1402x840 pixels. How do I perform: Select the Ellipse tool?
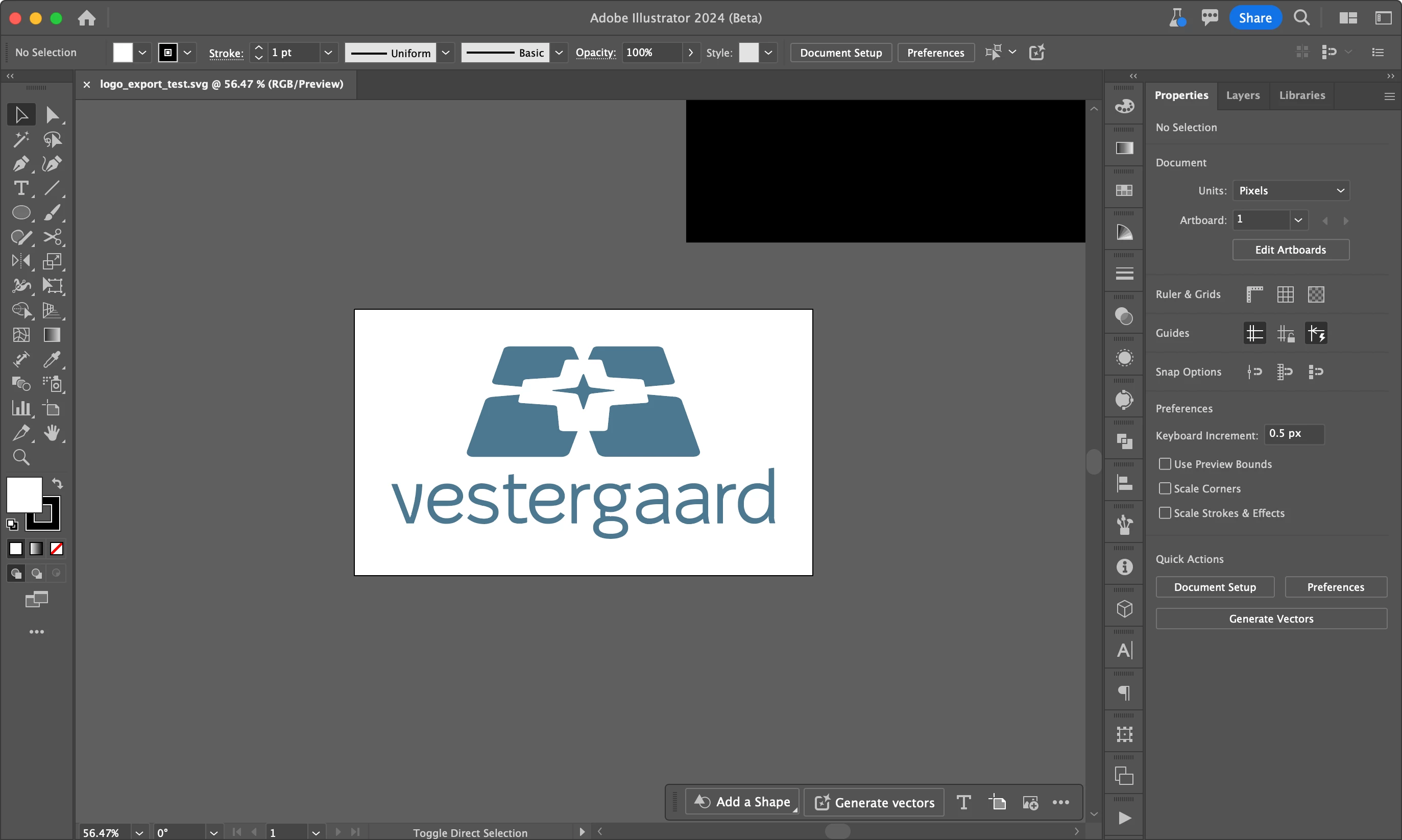(x=20, y=213)
